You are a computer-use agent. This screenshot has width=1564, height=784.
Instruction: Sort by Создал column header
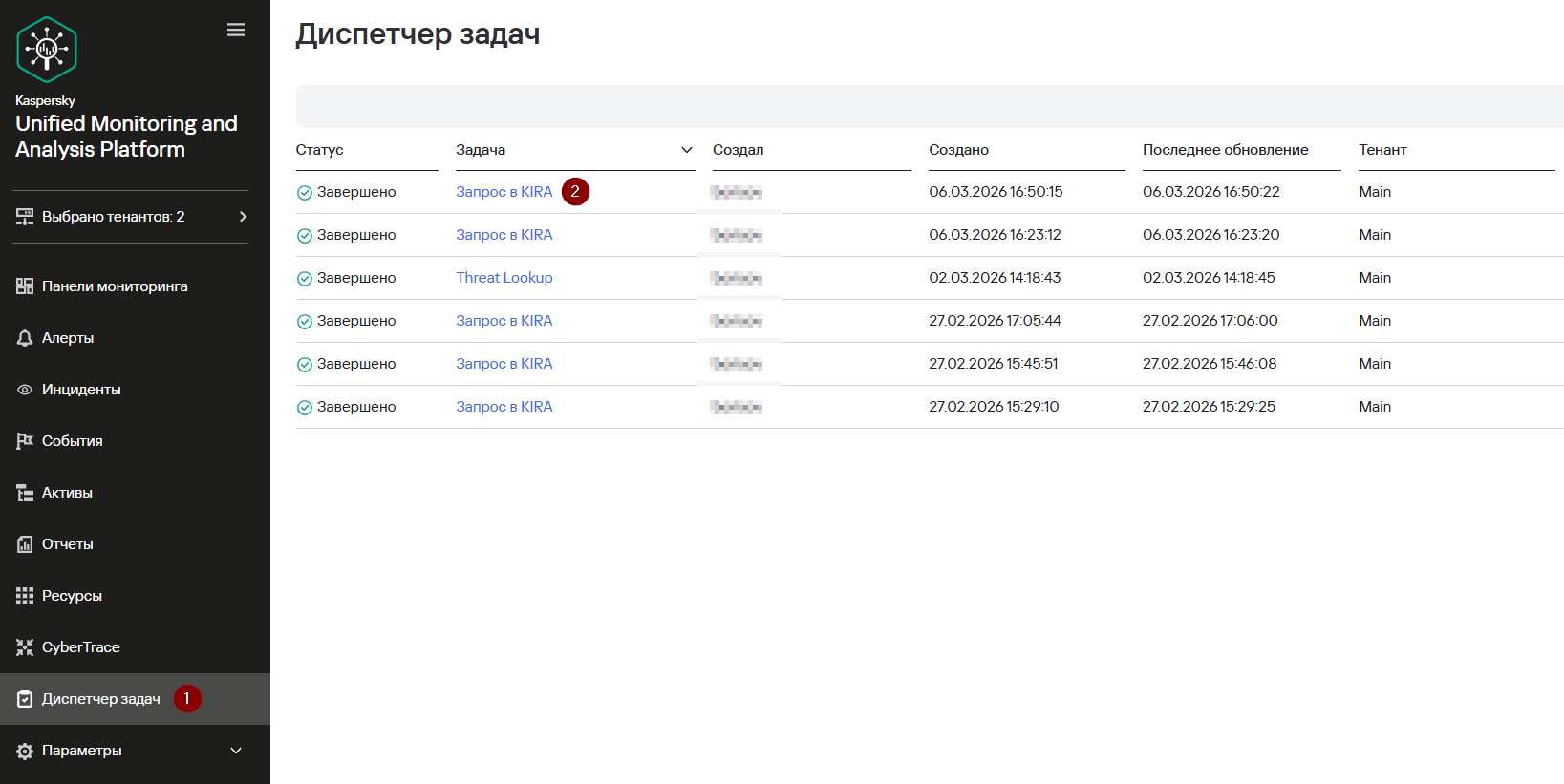click(739, 150)
